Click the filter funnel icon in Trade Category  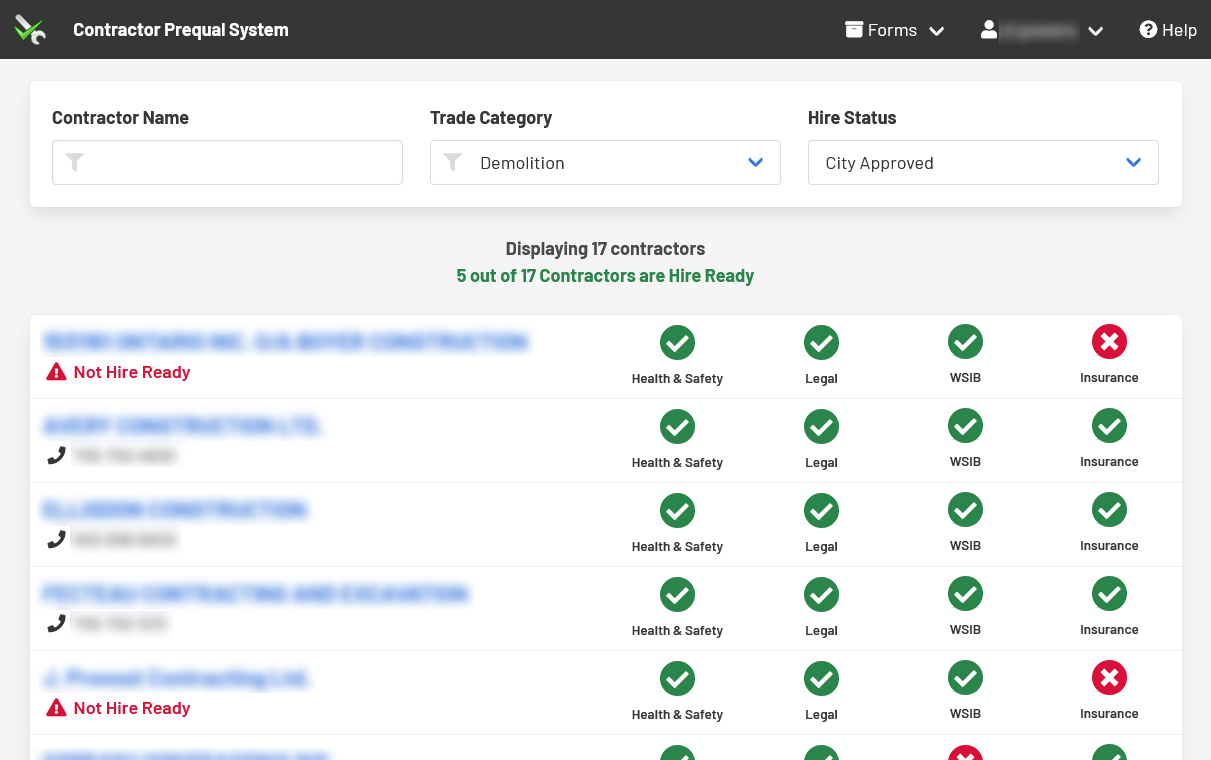453,163
